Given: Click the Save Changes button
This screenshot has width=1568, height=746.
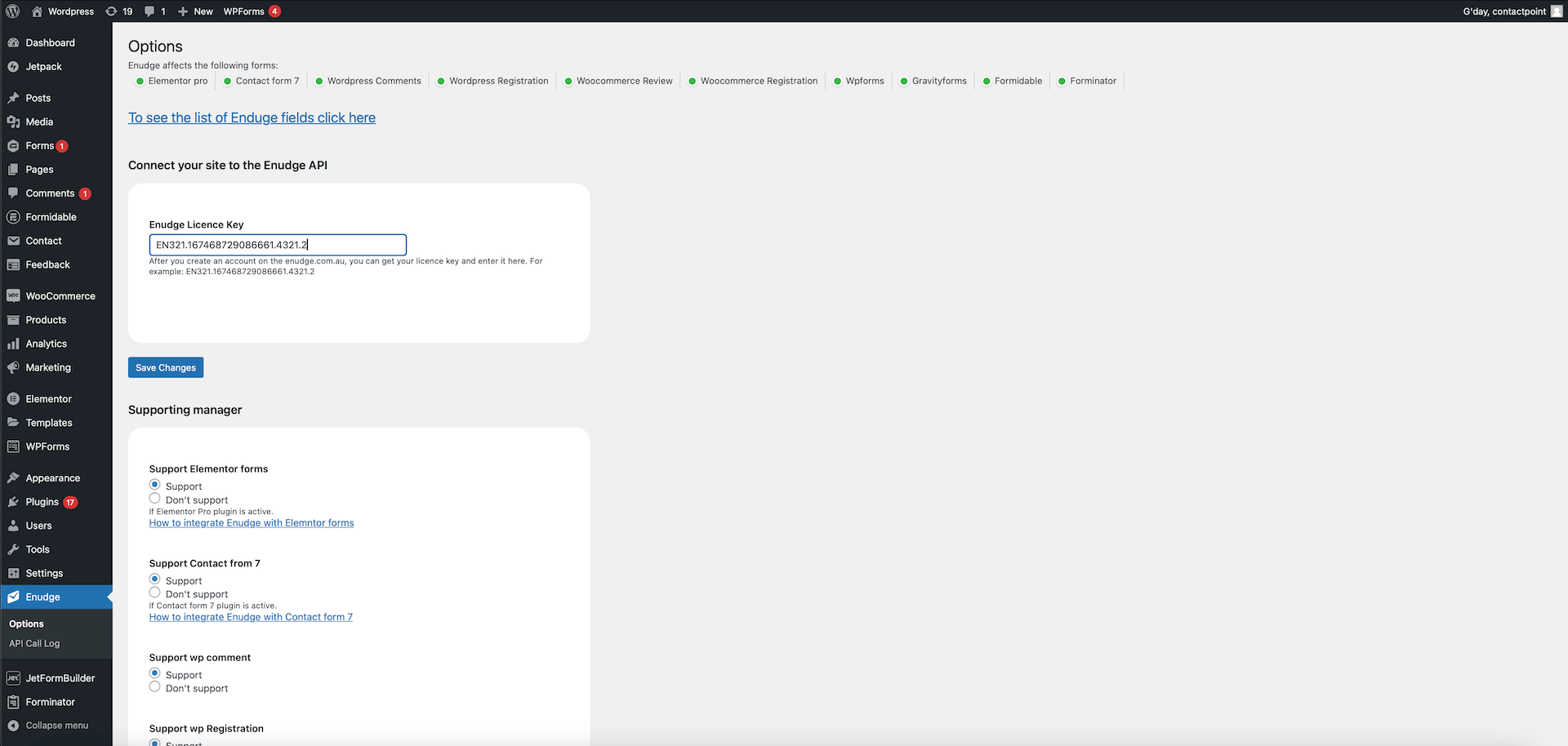Looking at the screenshot, I should coord(166,367).
